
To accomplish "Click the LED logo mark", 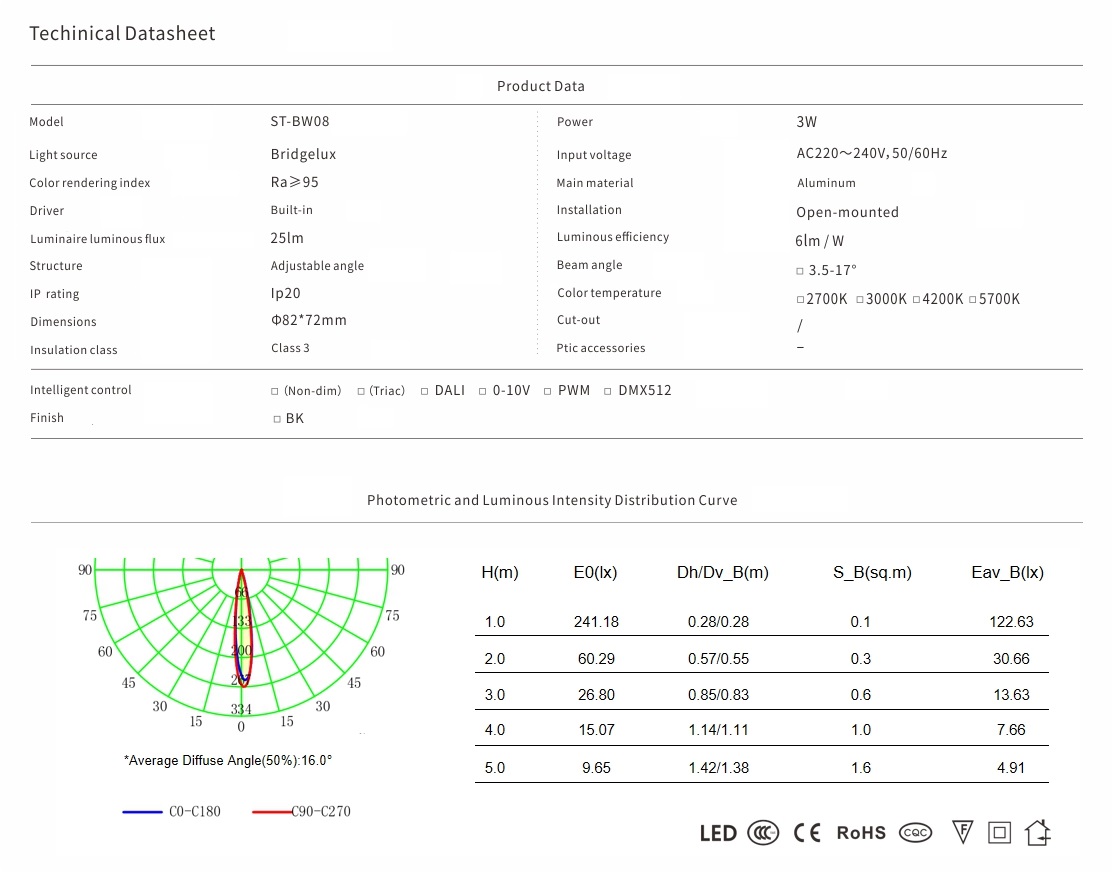I will tap(718, 833).
